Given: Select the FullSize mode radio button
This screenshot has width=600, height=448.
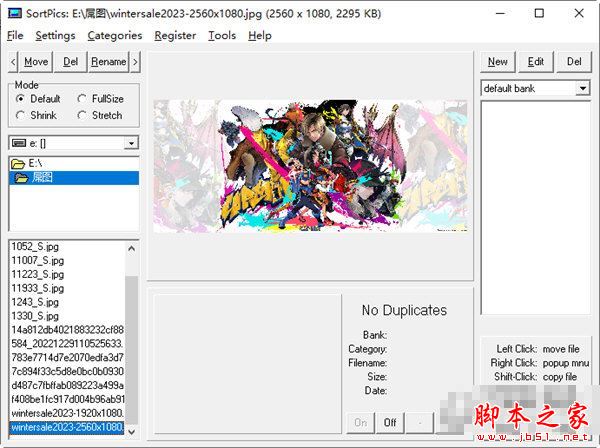Looking at the screenshot, I should (x=82, y=99).
